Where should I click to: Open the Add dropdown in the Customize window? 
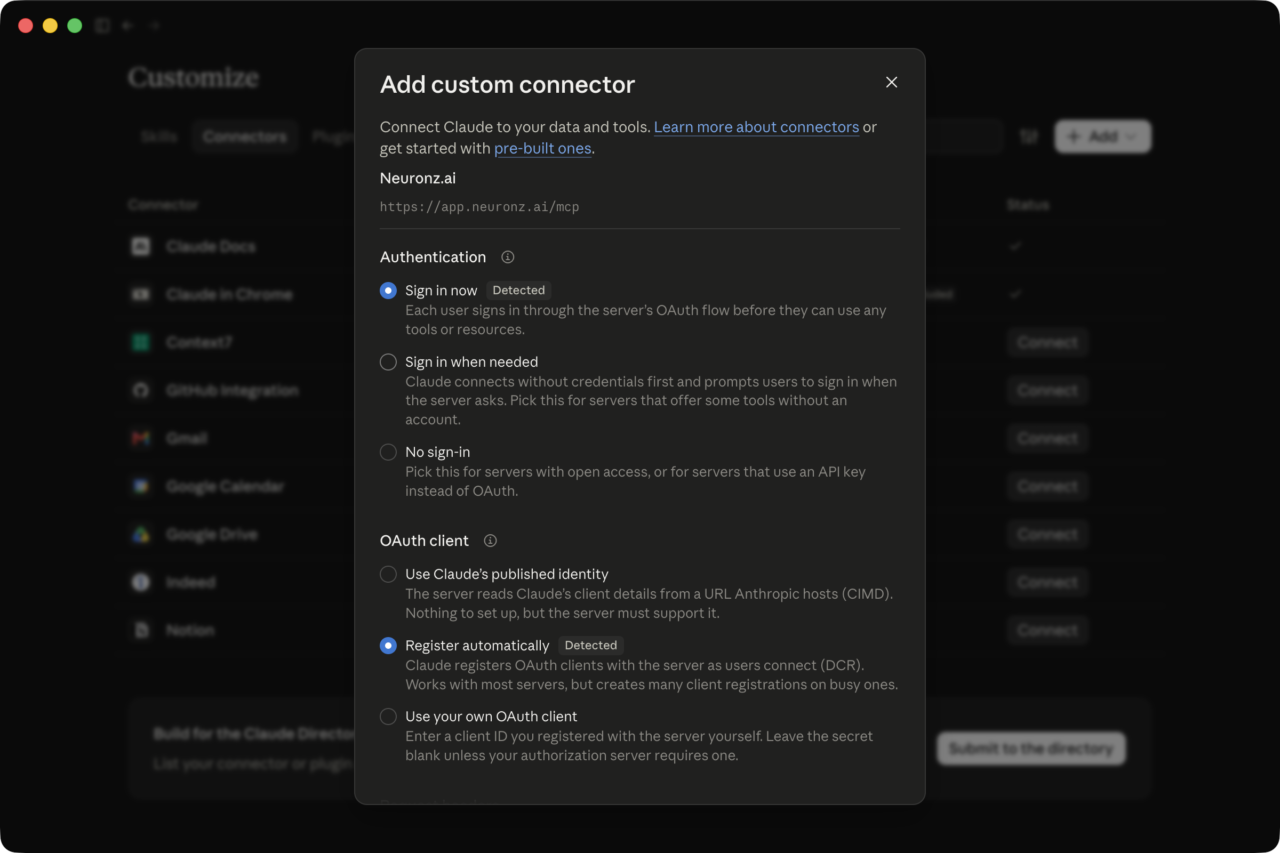pos(1103,137)
